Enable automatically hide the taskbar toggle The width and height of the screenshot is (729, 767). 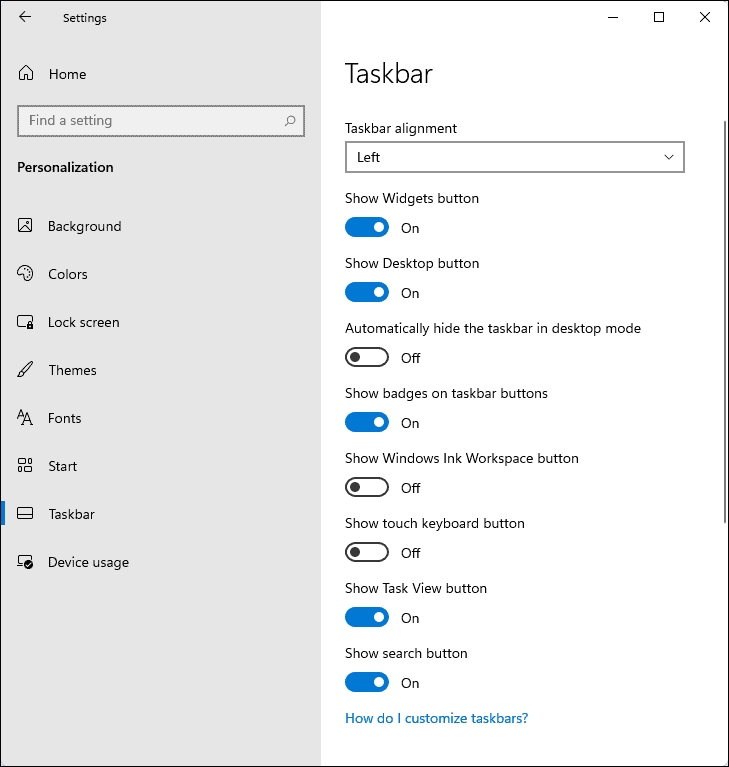[x=367, y=357]
